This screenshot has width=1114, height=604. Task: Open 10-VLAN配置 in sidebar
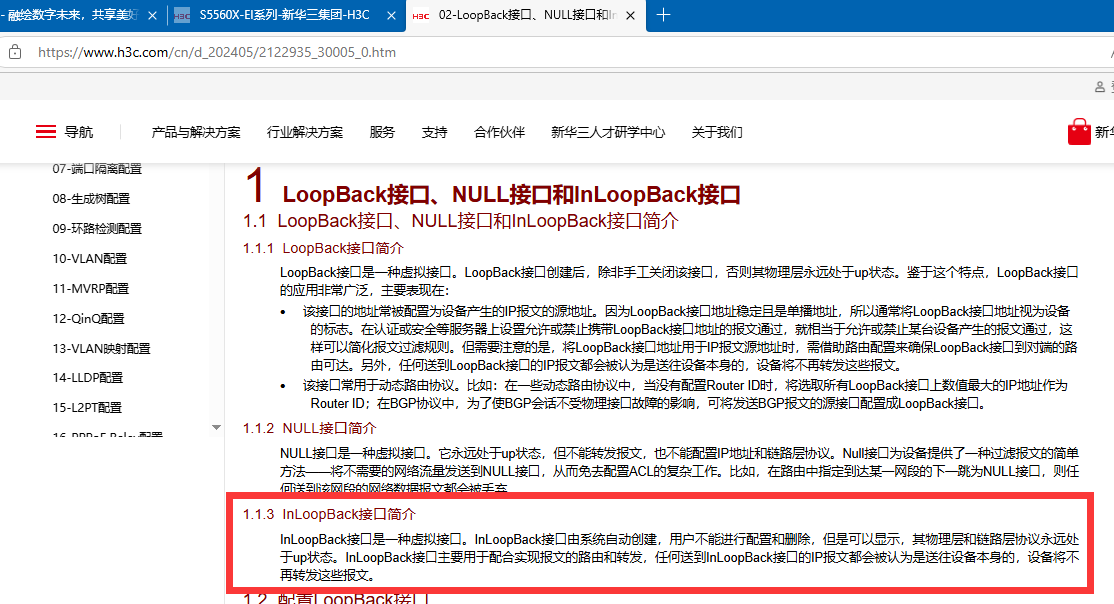90,259
